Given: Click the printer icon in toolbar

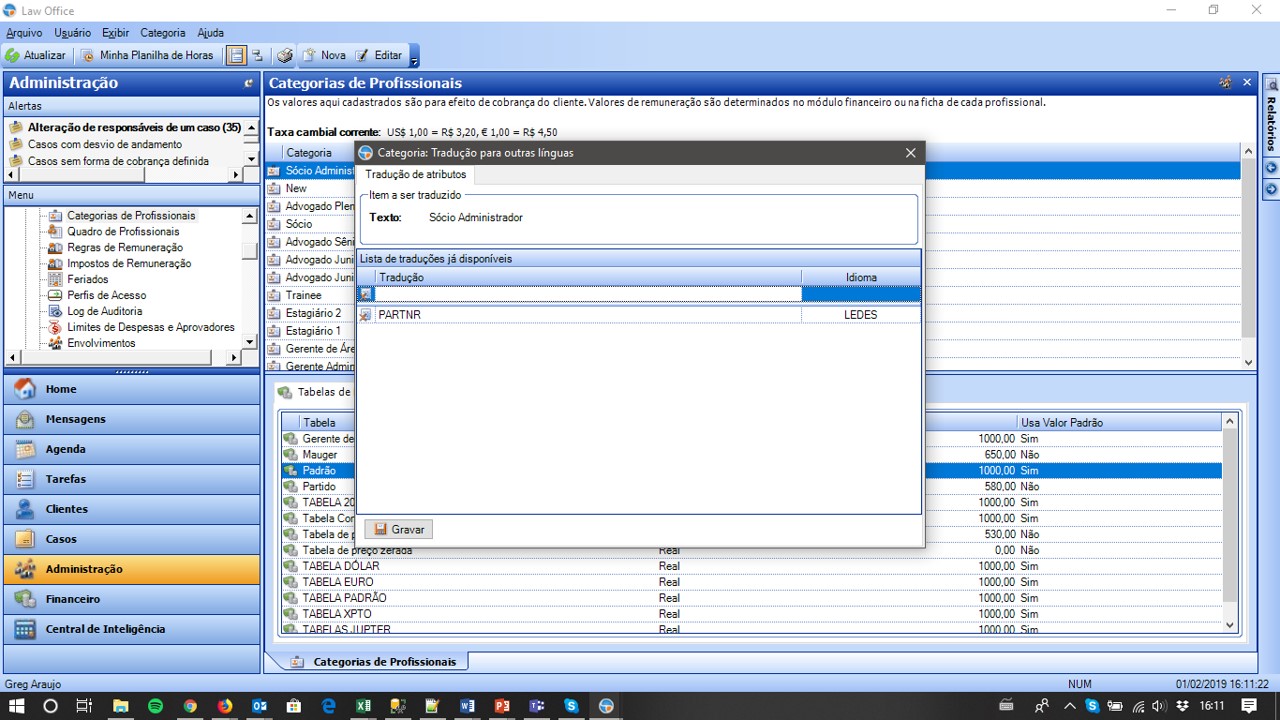Looking at the screenshot, I should [285, 56].
